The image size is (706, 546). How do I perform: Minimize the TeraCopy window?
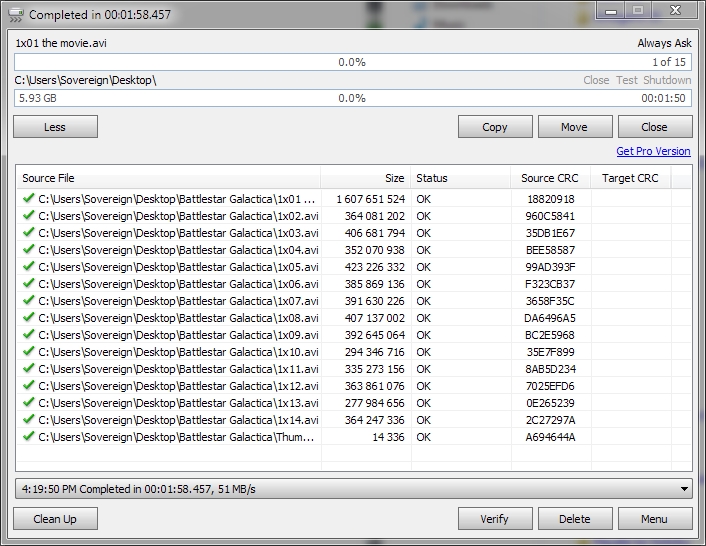click(x=611, y=10)
